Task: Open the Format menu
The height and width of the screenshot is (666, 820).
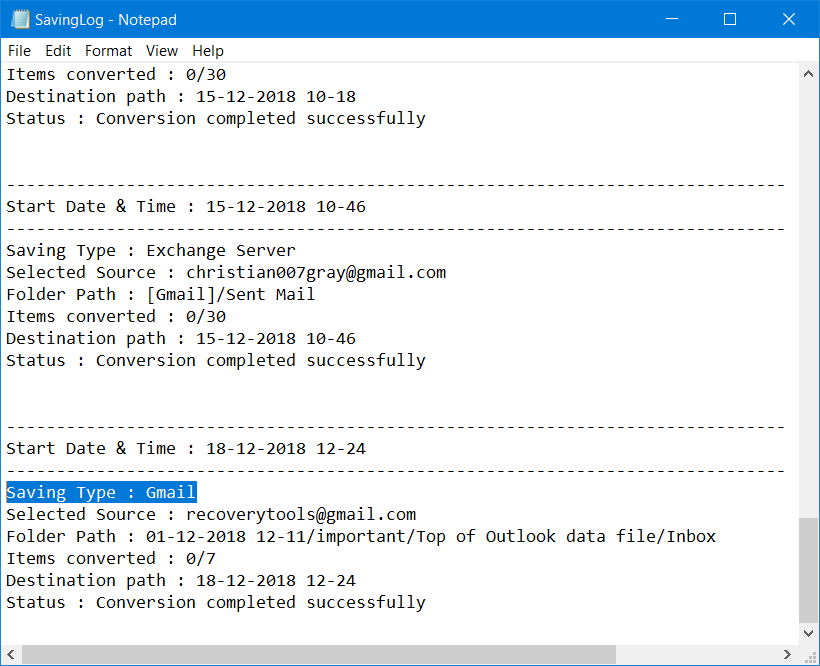Action: [108, 51]
